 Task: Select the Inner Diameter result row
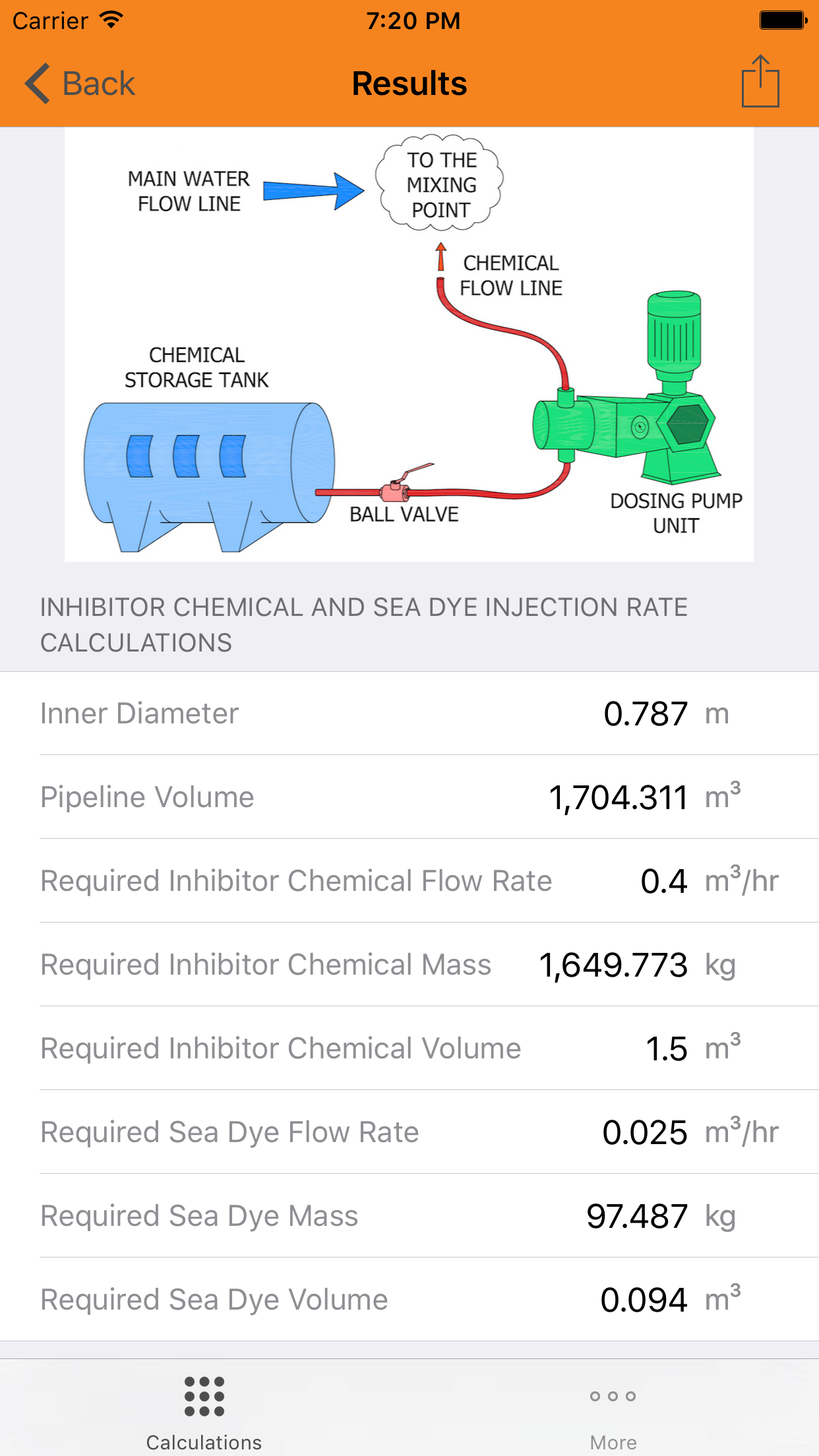coord(409,713)
